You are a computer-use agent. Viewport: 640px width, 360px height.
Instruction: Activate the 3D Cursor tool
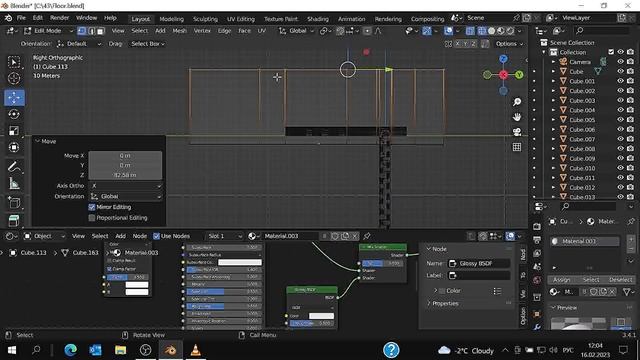coord(14,78)
